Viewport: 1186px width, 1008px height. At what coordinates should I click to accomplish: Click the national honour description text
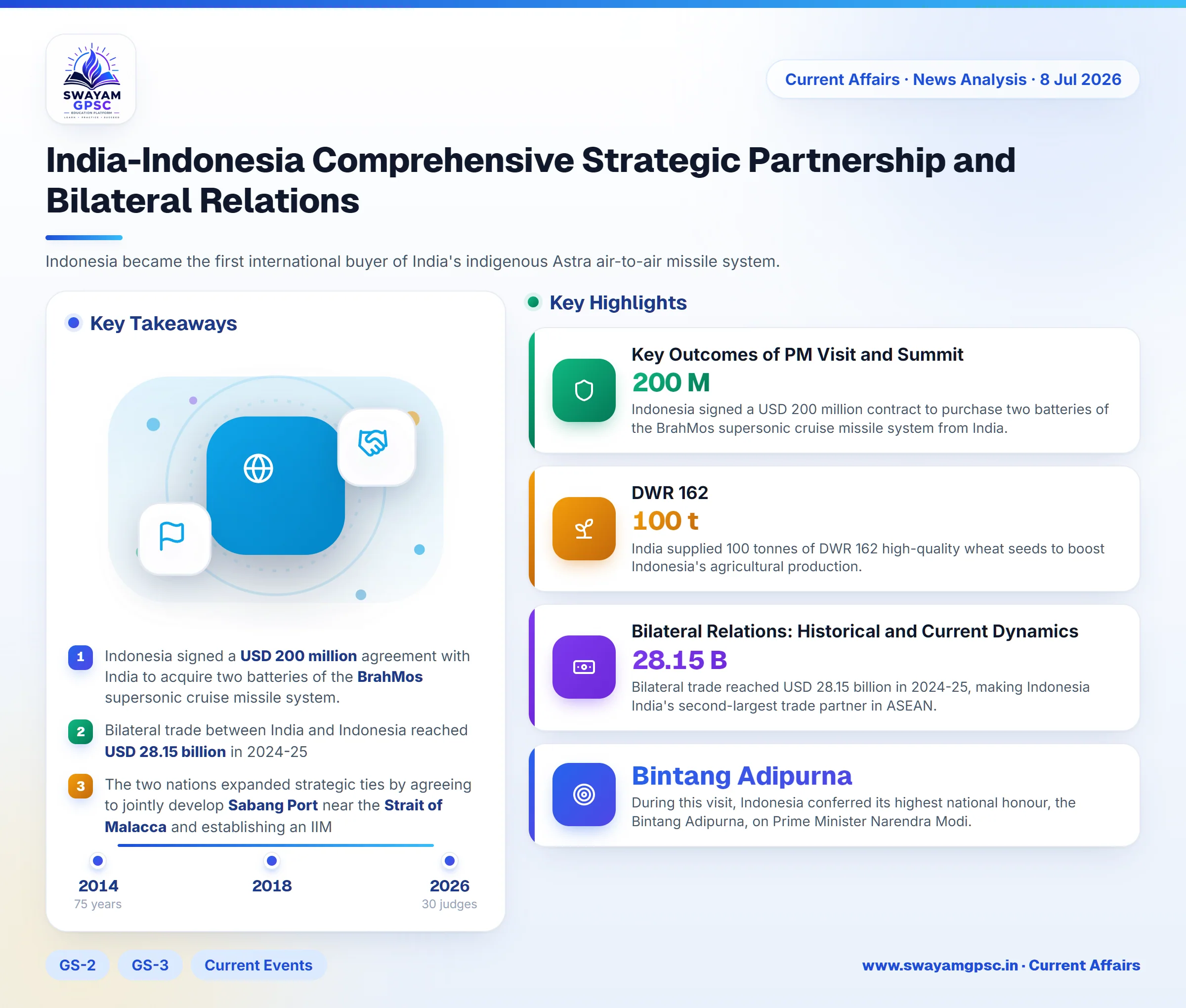853,812
